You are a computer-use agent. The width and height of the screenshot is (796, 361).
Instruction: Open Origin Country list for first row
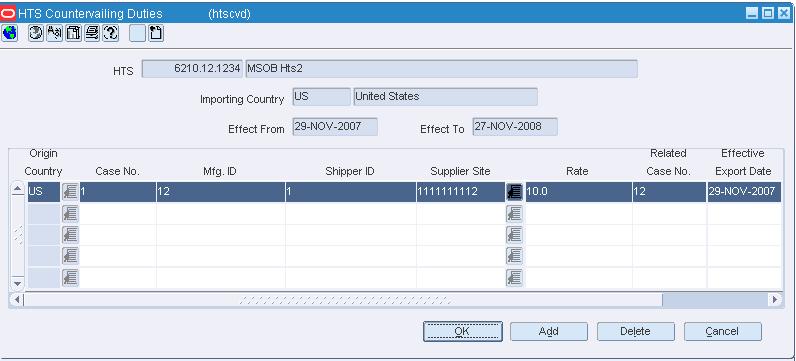70,192
